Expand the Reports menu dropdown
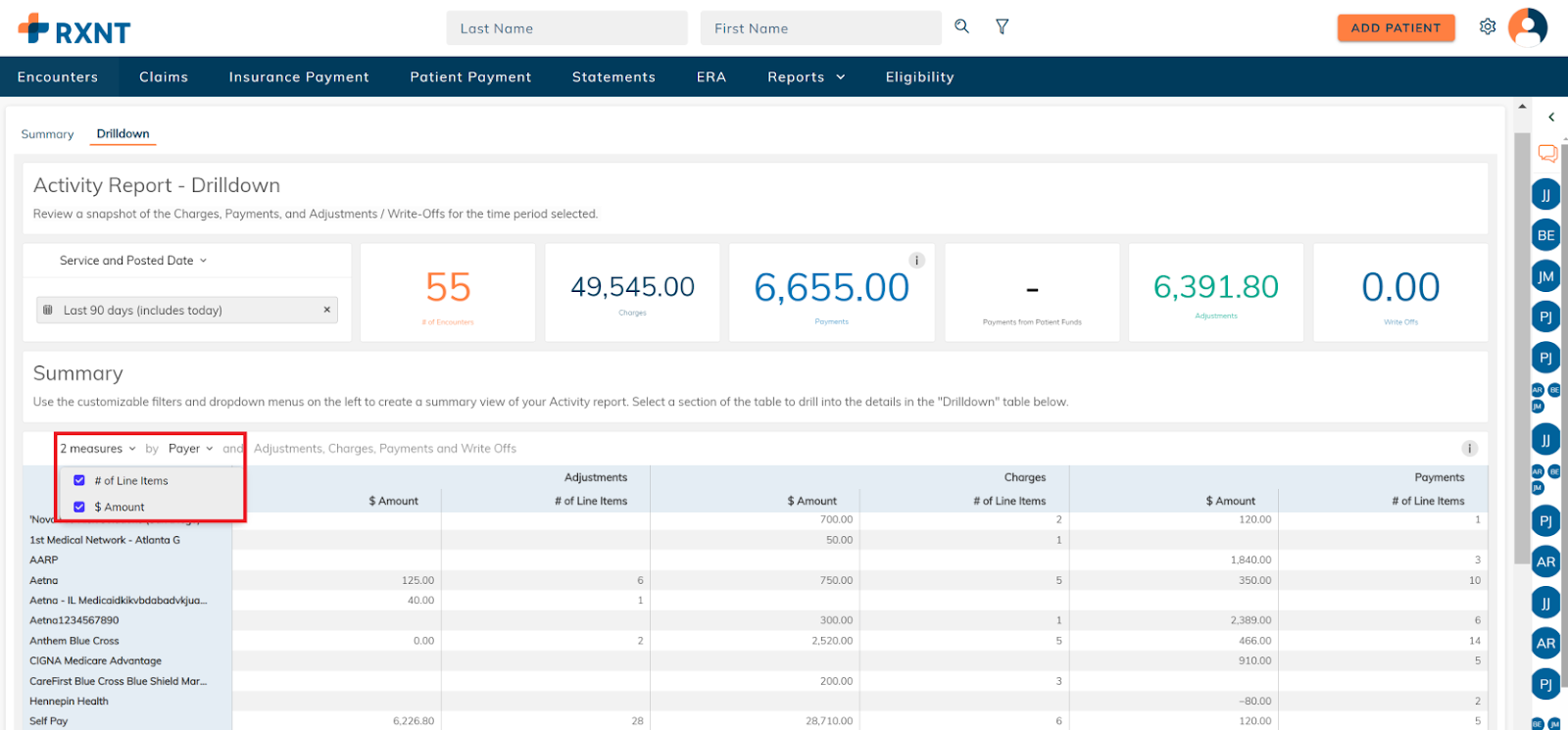1568x730 pixels. [x=807, y=76]
